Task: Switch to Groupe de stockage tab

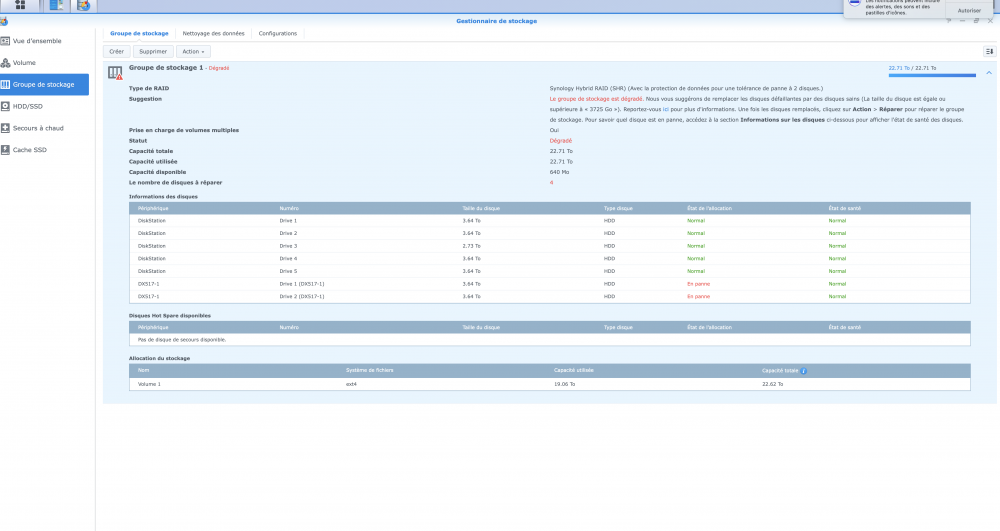Action: pos(139,33)
